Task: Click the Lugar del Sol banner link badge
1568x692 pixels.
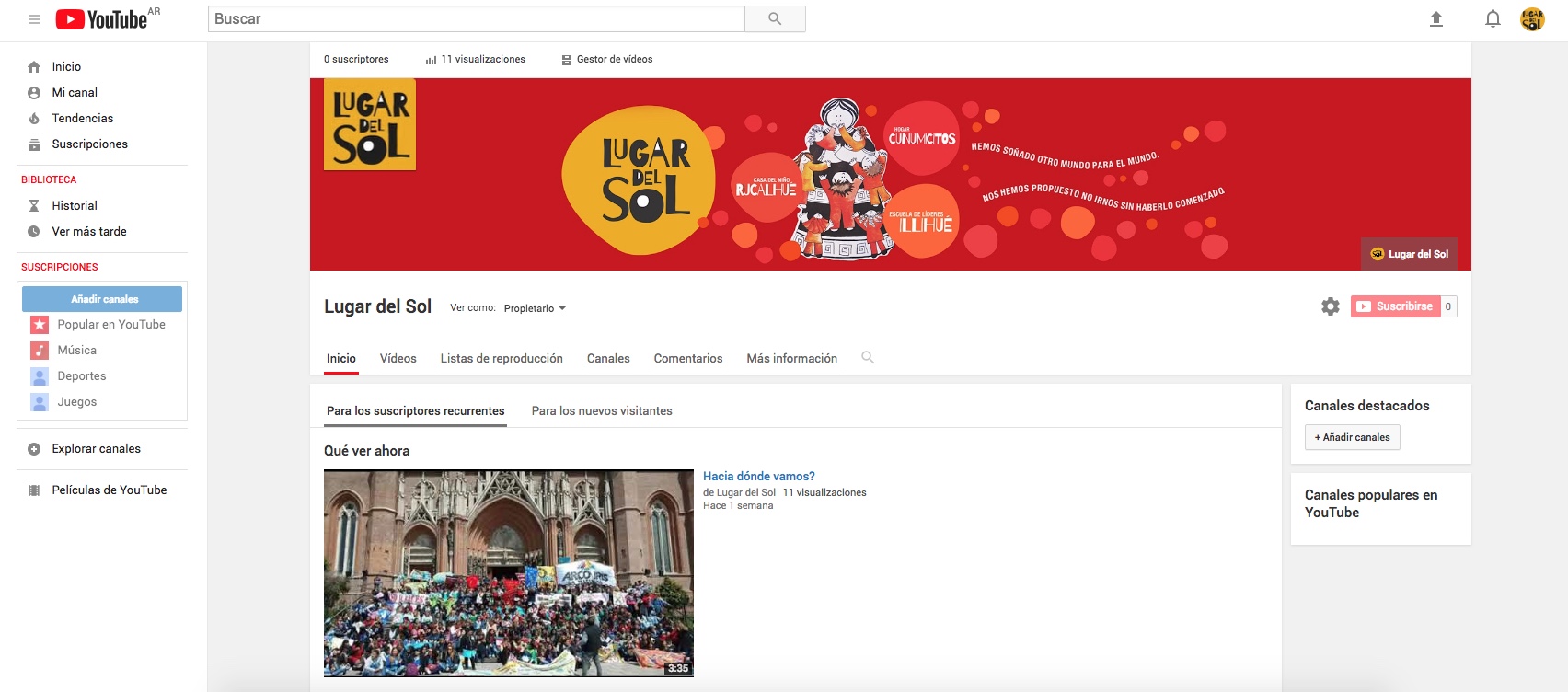Action: [1409, 254]
